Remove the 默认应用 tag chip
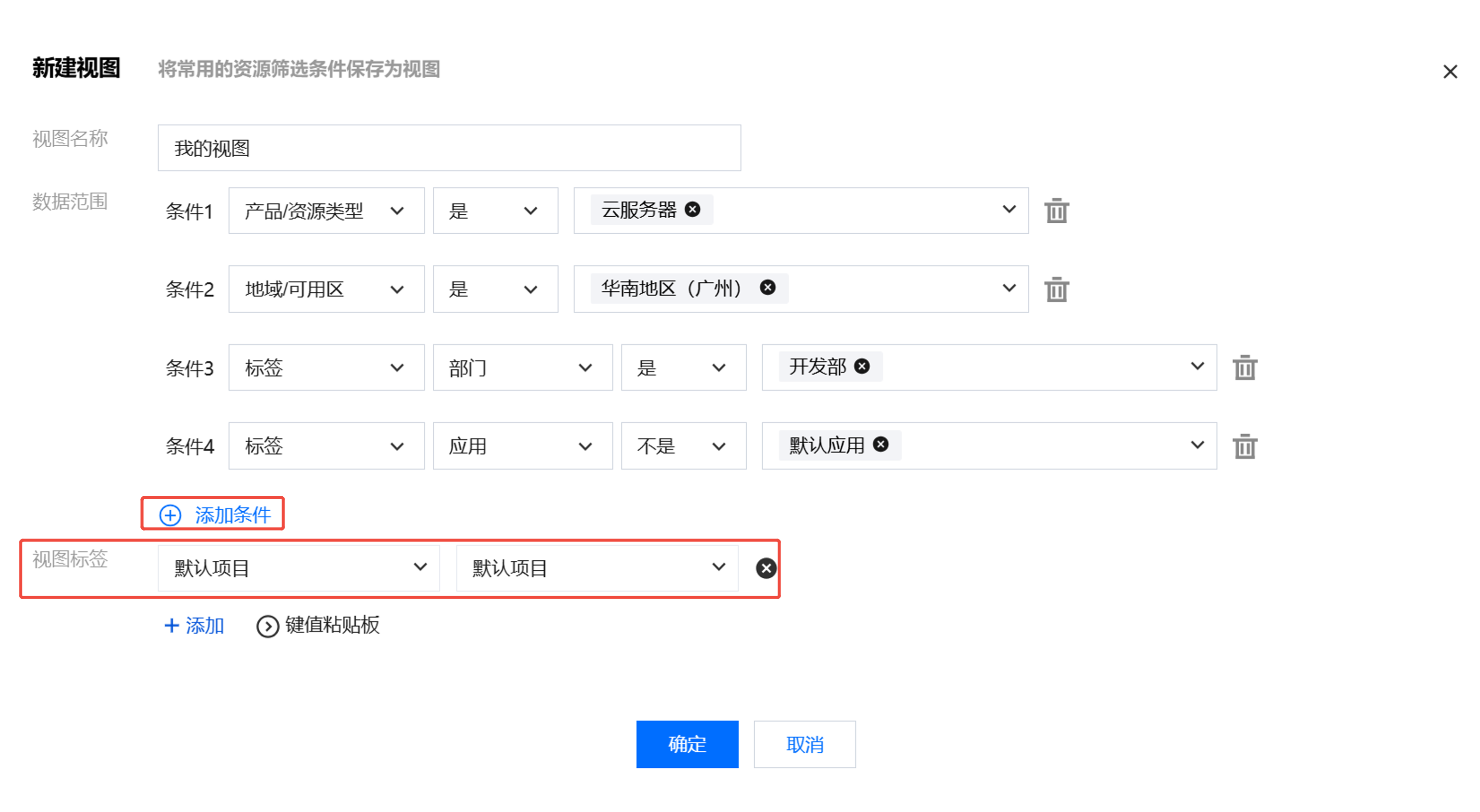This screenshot has height=812, width=1480. (880, 445)
